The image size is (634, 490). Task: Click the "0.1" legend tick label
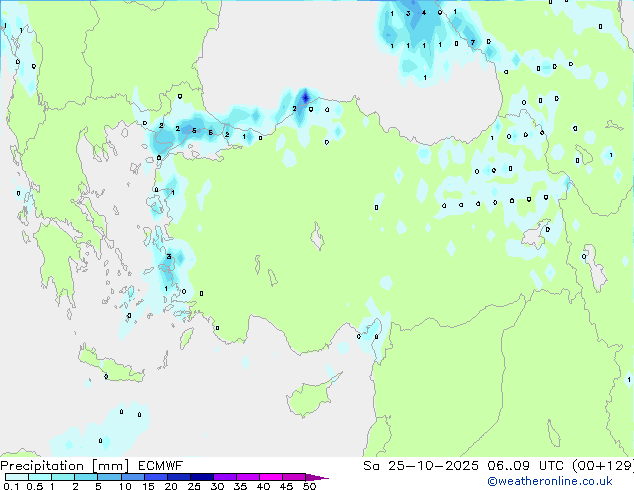11,486
